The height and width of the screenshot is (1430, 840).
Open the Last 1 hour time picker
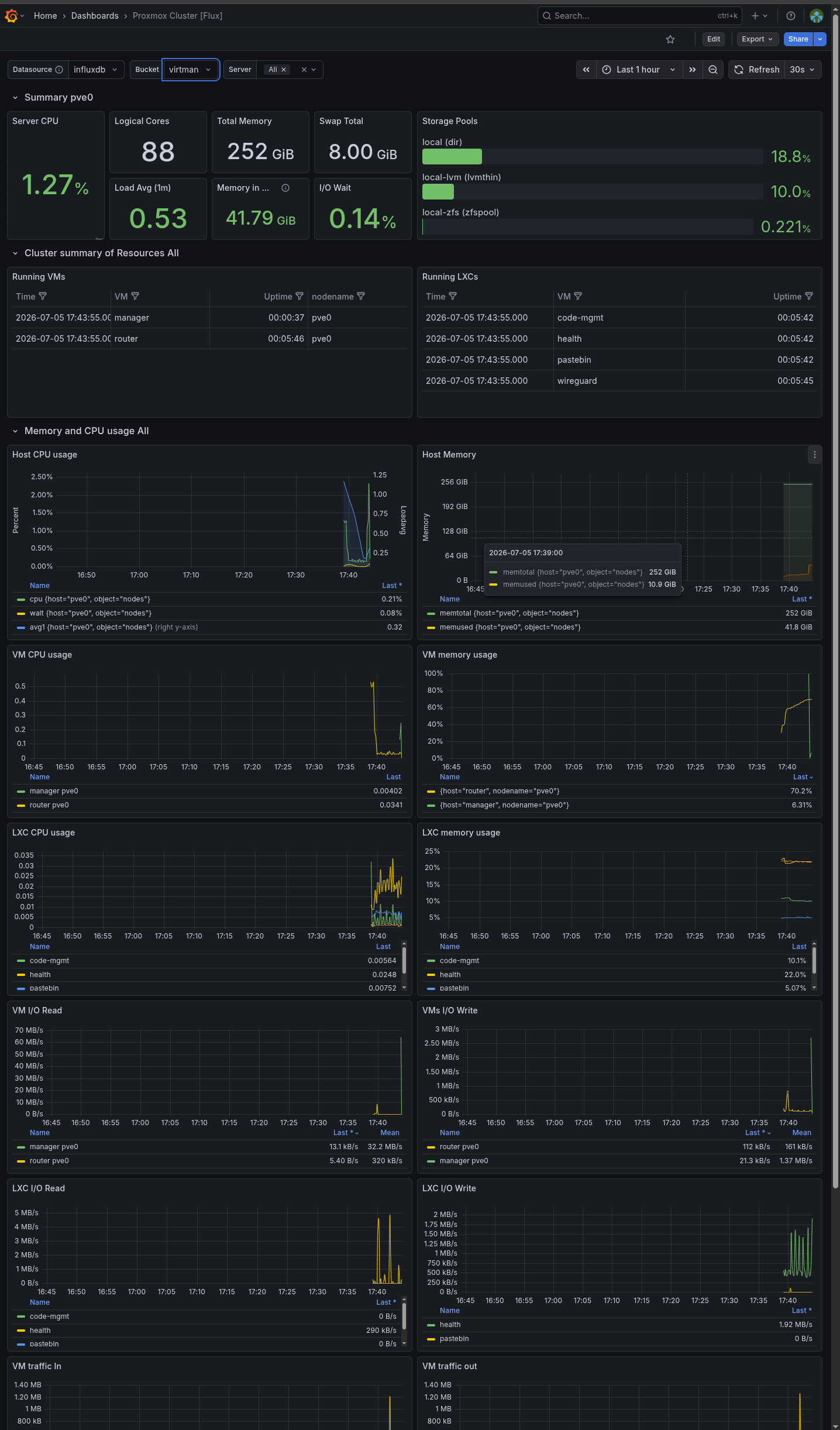pyautogui.click(x=639, y=70)
